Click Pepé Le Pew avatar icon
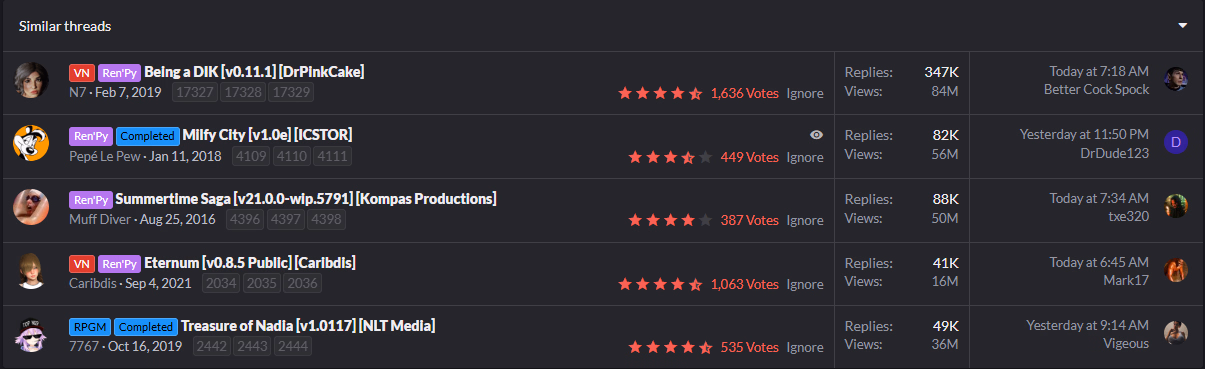This screenshot has height=369, width=1205. coord(31,144)
